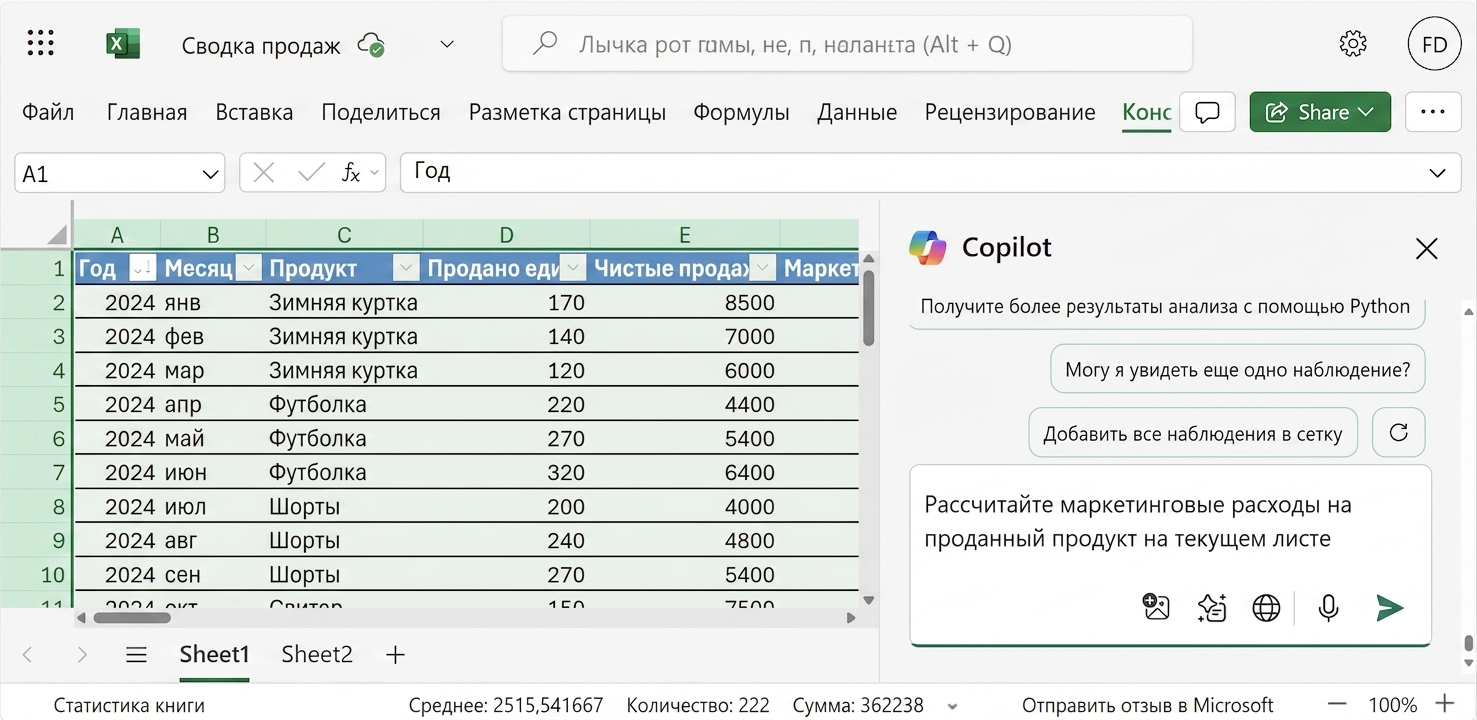Close the Copilot pane
The width and height of the screenshot is (1477, 720).
click(x=1426, y=248)
